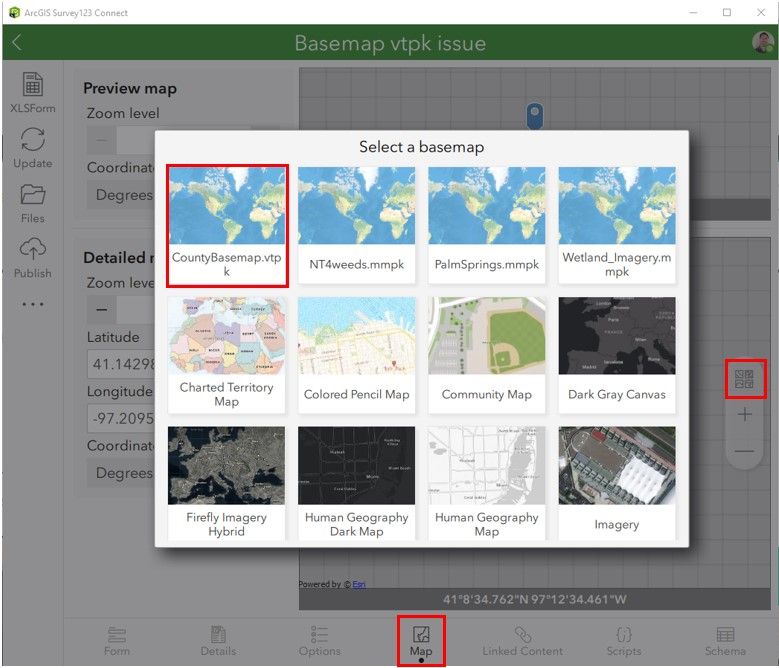Screen dimensions: 779x668
Task: Switch to the Scripts tab
Action: pyautogui.click(x=623, y=641)
